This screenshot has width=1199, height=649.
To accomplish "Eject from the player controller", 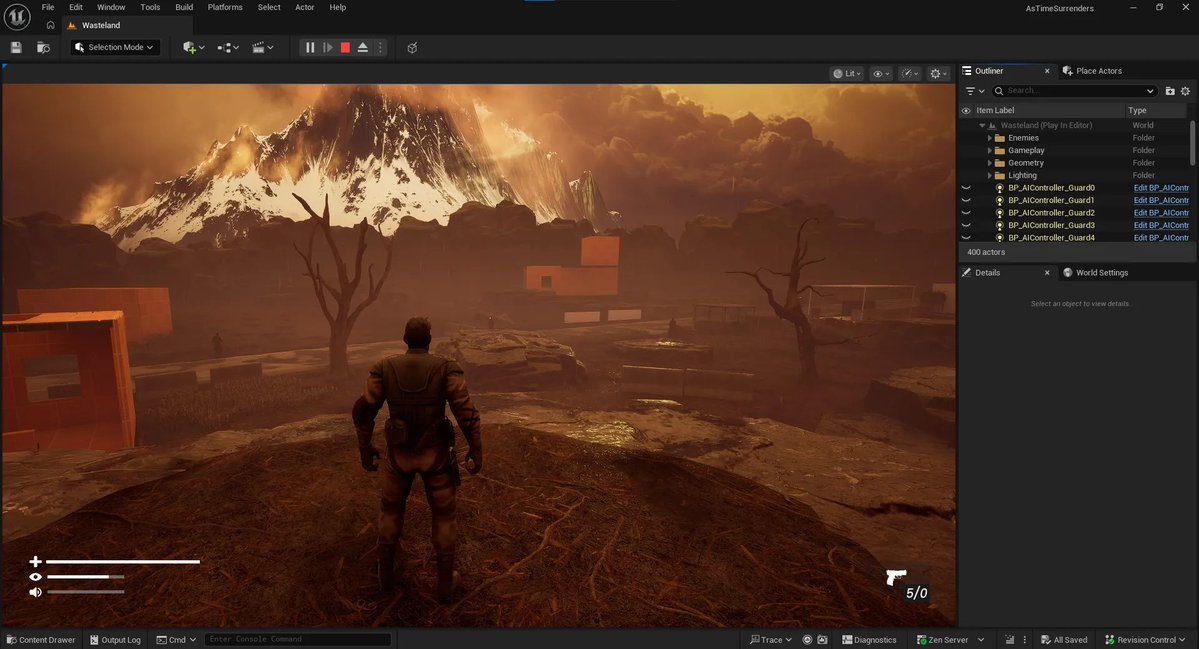I will 363,47.
